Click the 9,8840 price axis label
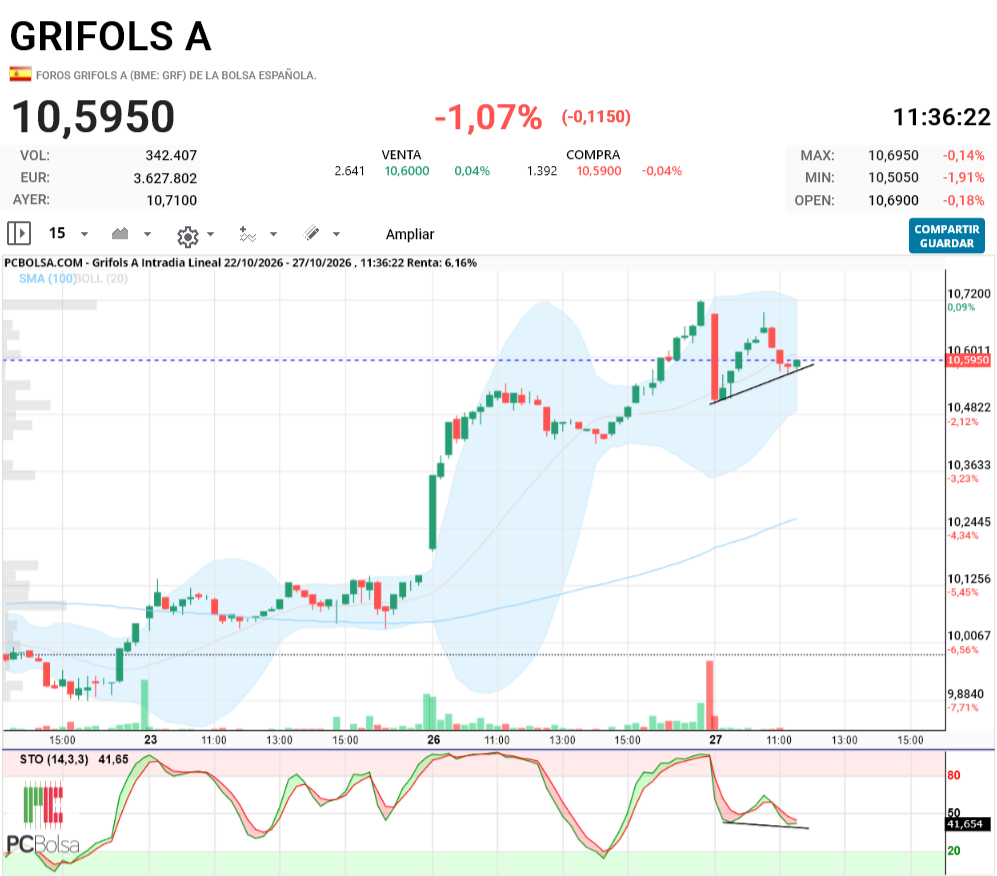997x876 pixels. [966, 694]
